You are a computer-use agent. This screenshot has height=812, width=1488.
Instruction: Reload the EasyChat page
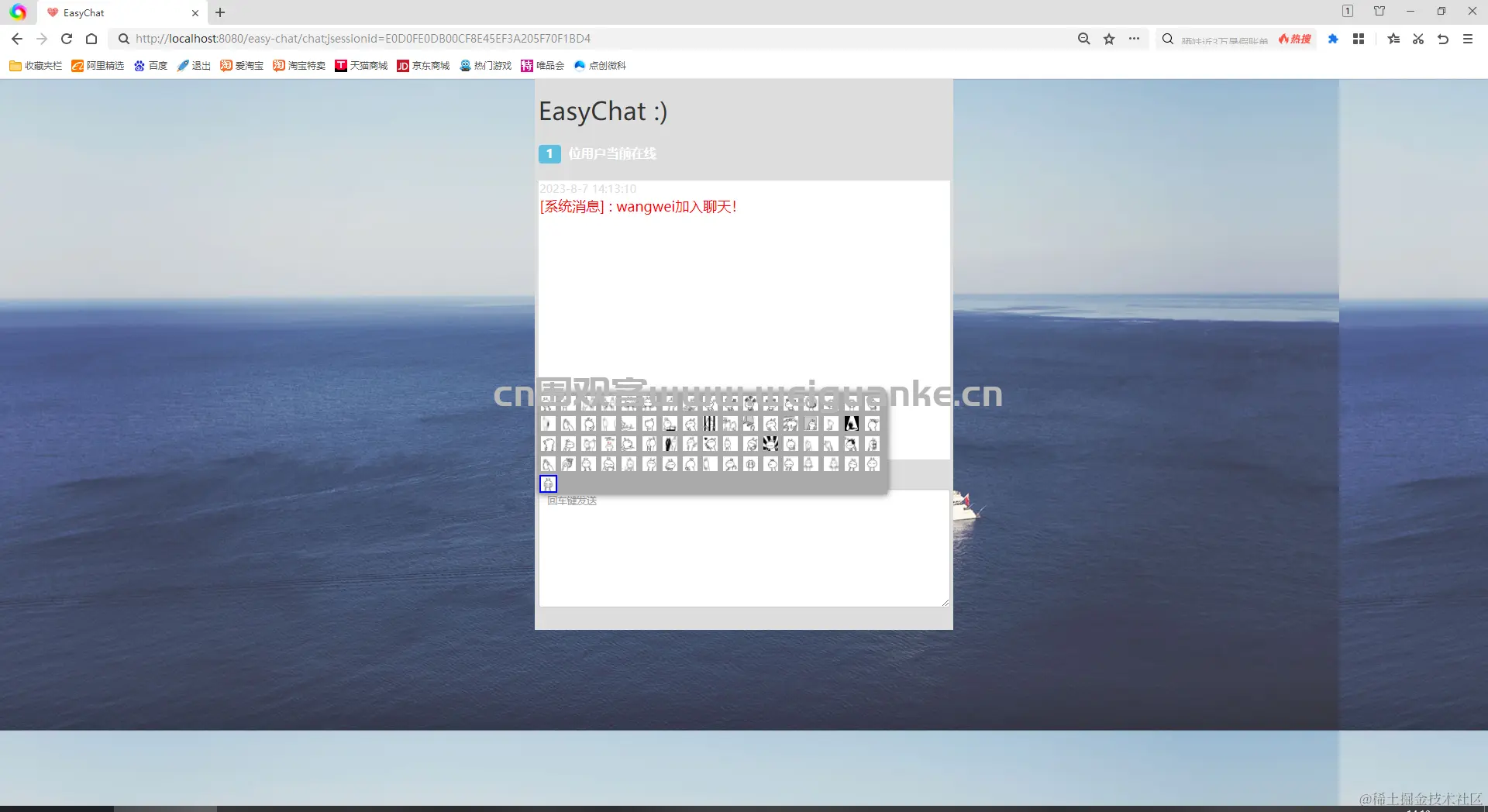[67, 39]
